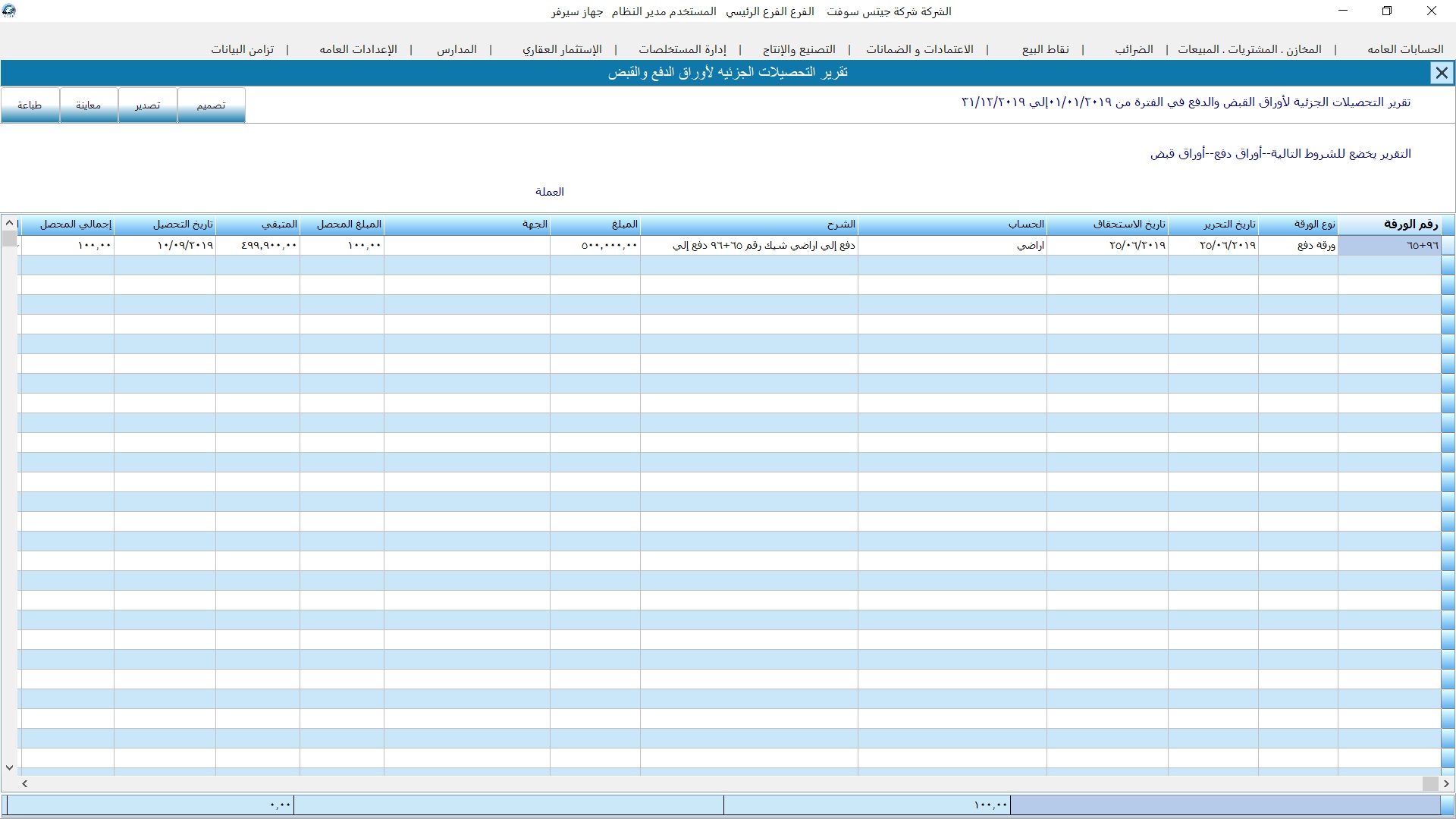The width and height of the screenshot is (1456, 819).
Task: Click the ٠,٠٠ footer field
Action: pos(150,805)
